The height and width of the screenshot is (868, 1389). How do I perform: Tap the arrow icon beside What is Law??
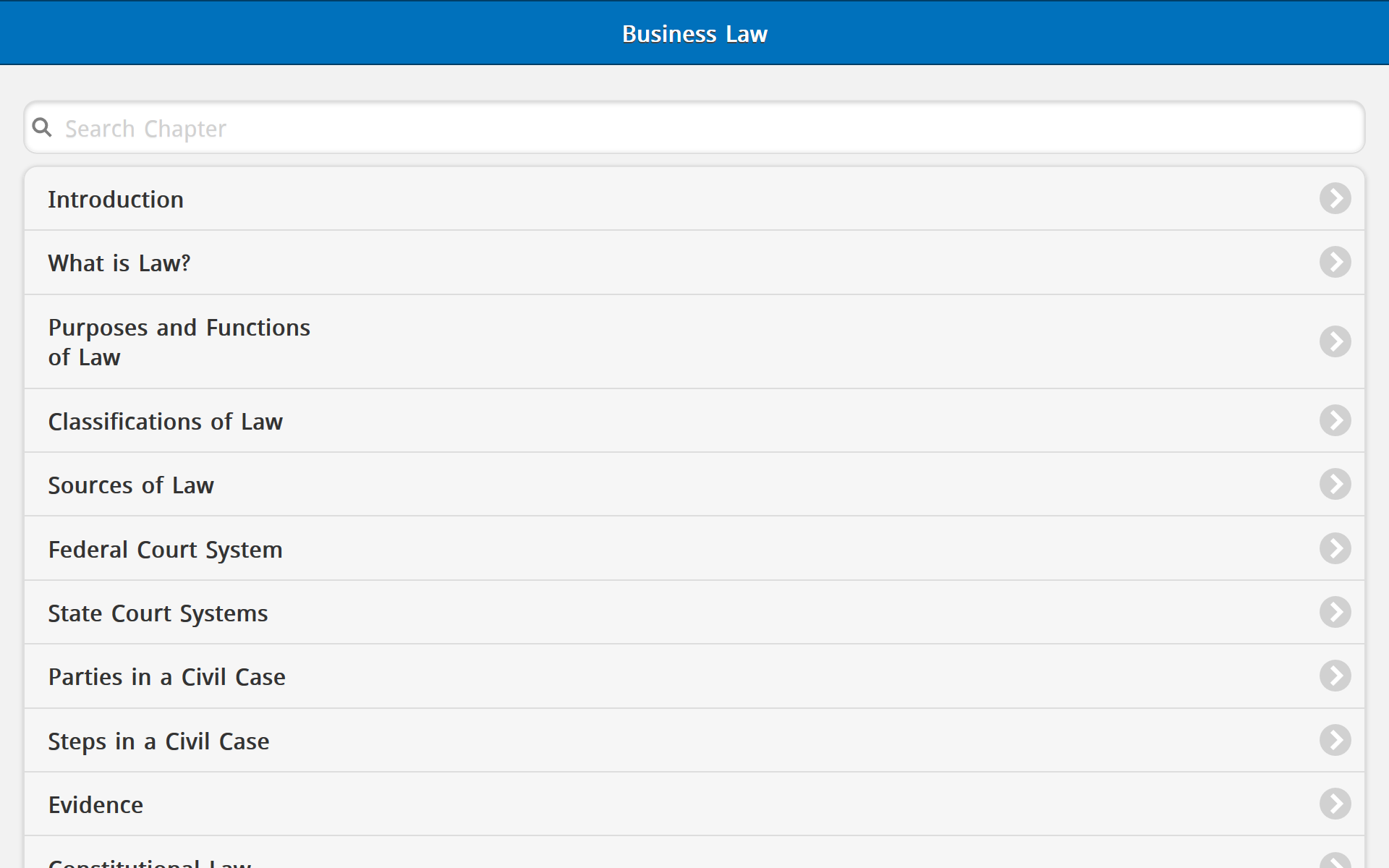pos(1335,262)
